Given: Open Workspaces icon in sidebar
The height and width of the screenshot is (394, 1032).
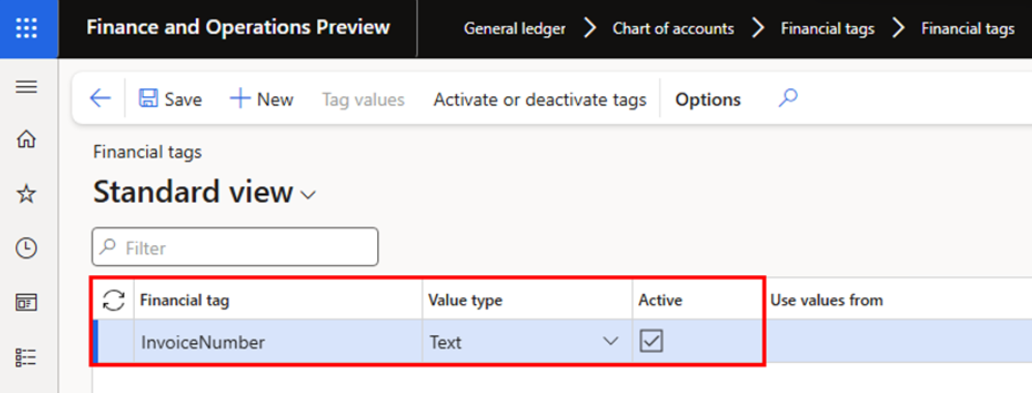Looking at the screenshot, I should click(x=26, y=303).
